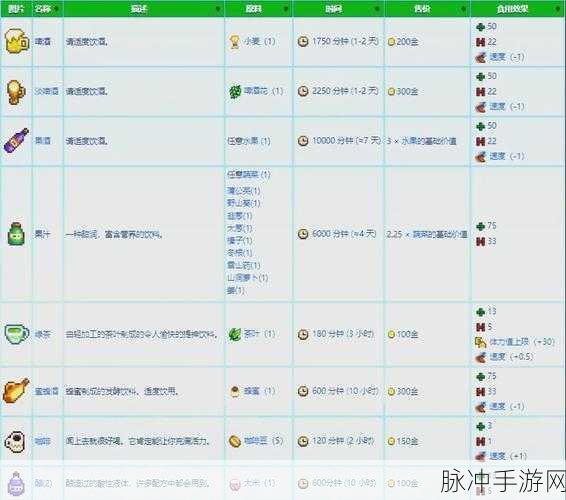Open the 绿茶 item link
This screenshot has height=500, width=566.
43,334
